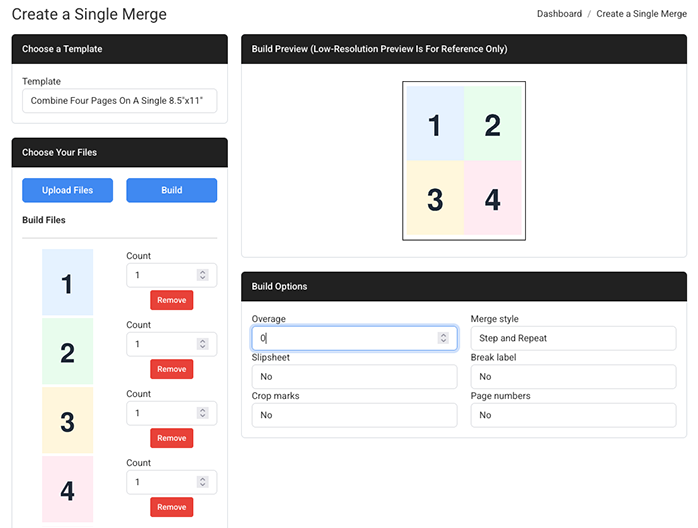
Task: Open the Page numbers dropdown
Action: click(x=573, y=415)
